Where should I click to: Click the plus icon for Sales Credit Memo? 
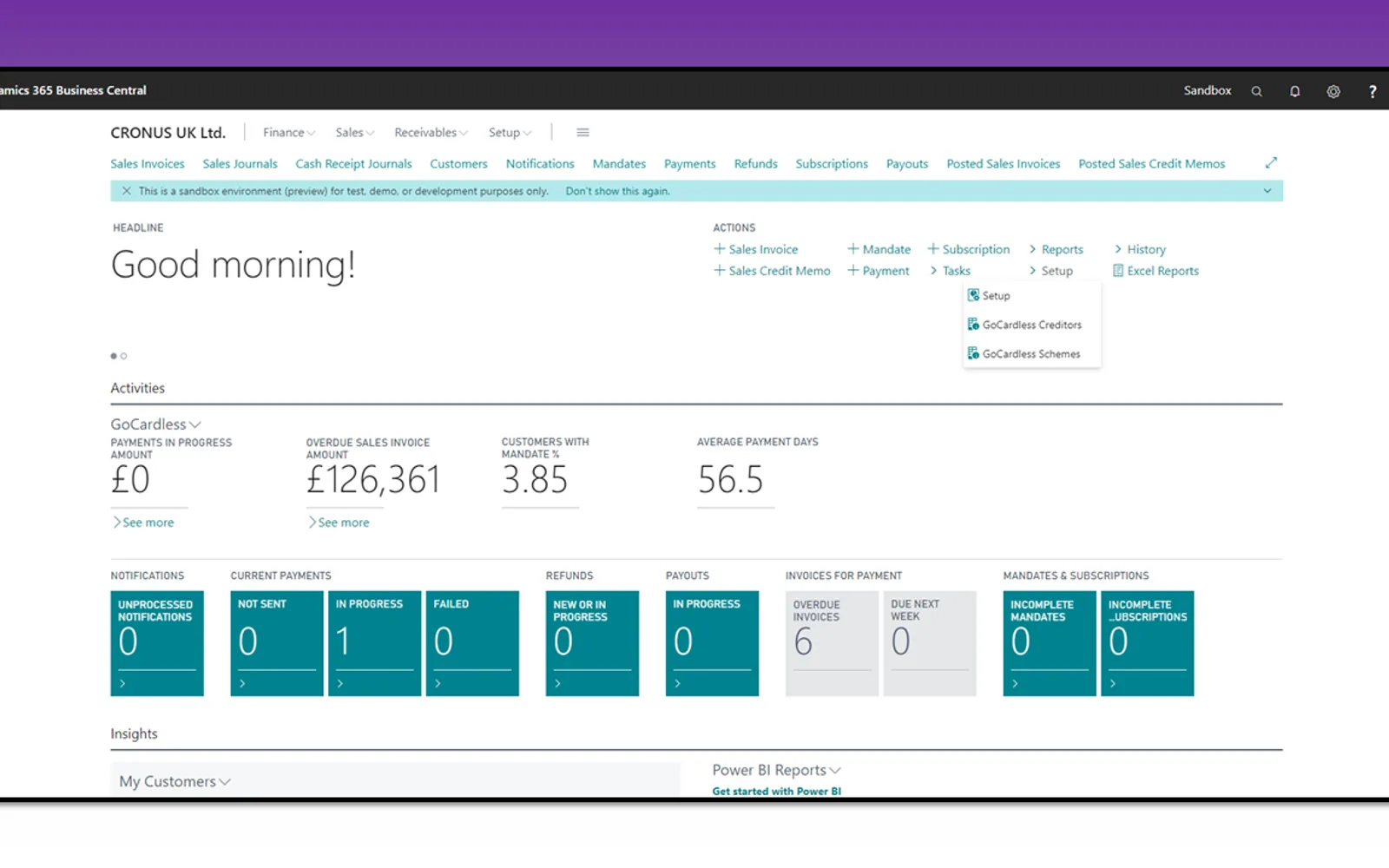click(719, 271)
